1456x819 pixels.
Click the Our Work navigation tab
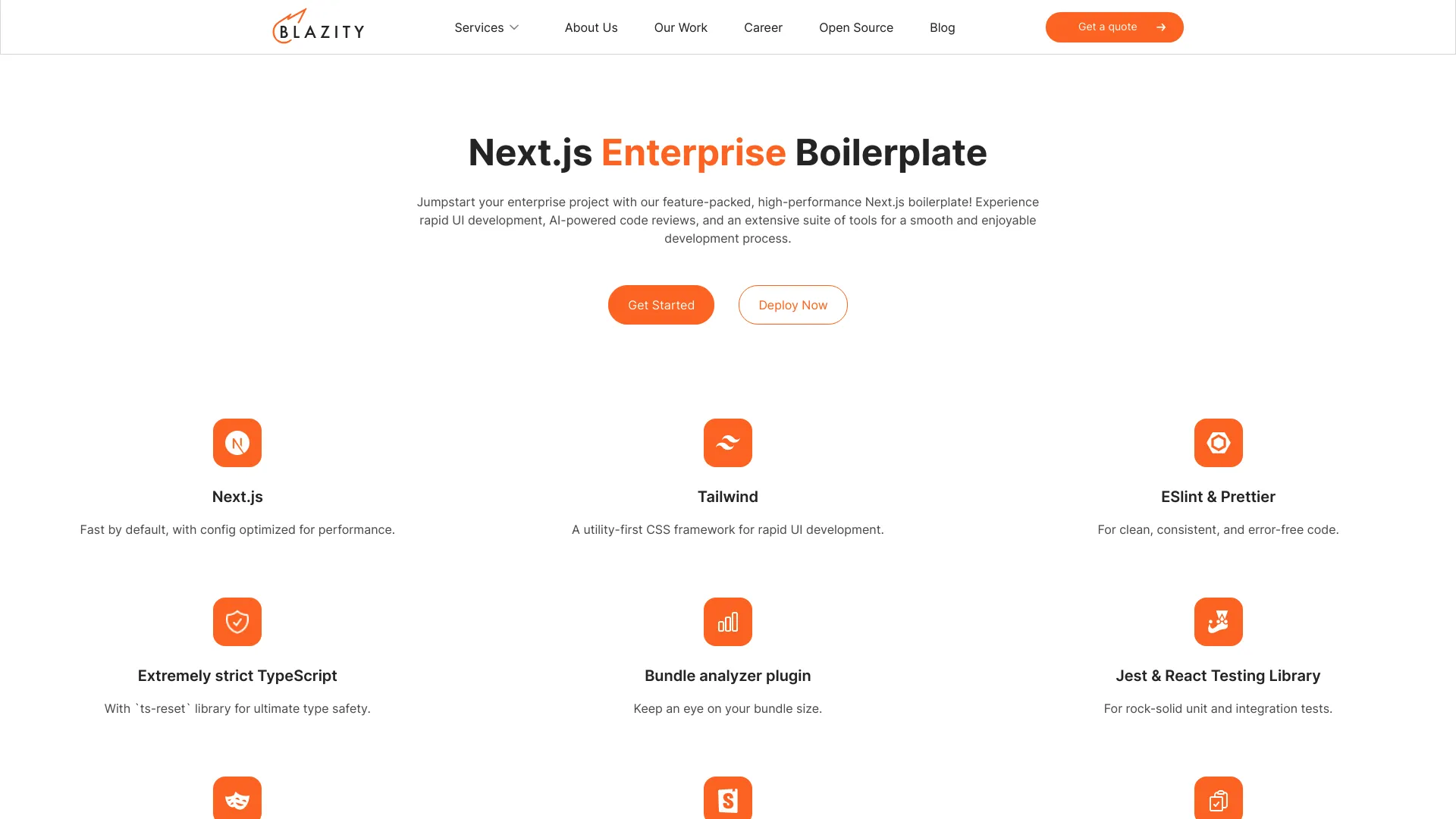tap(680, 27)
